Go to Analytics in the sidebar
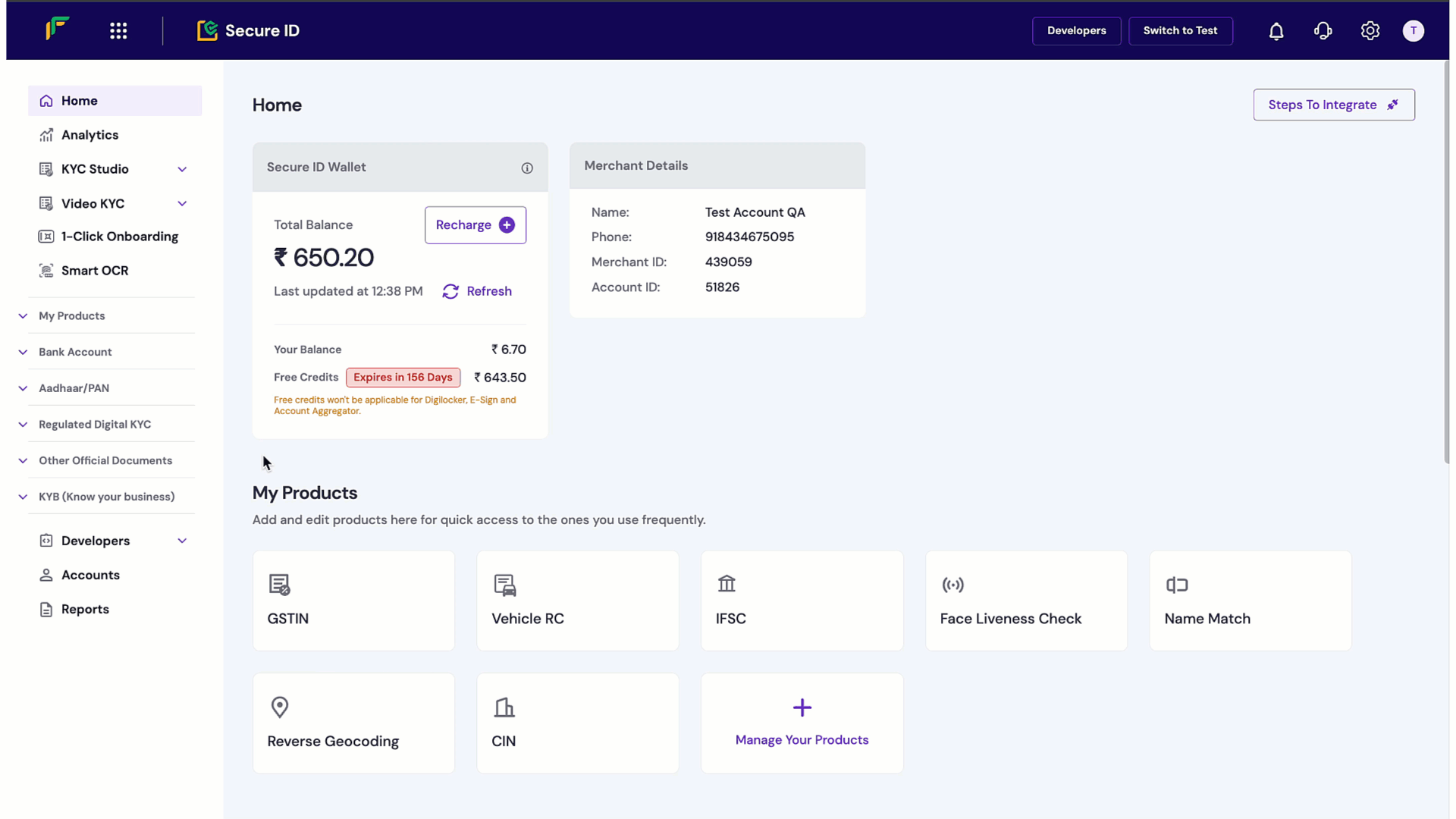The height and width of the screenshot is (819, 1456). (89, 135)
